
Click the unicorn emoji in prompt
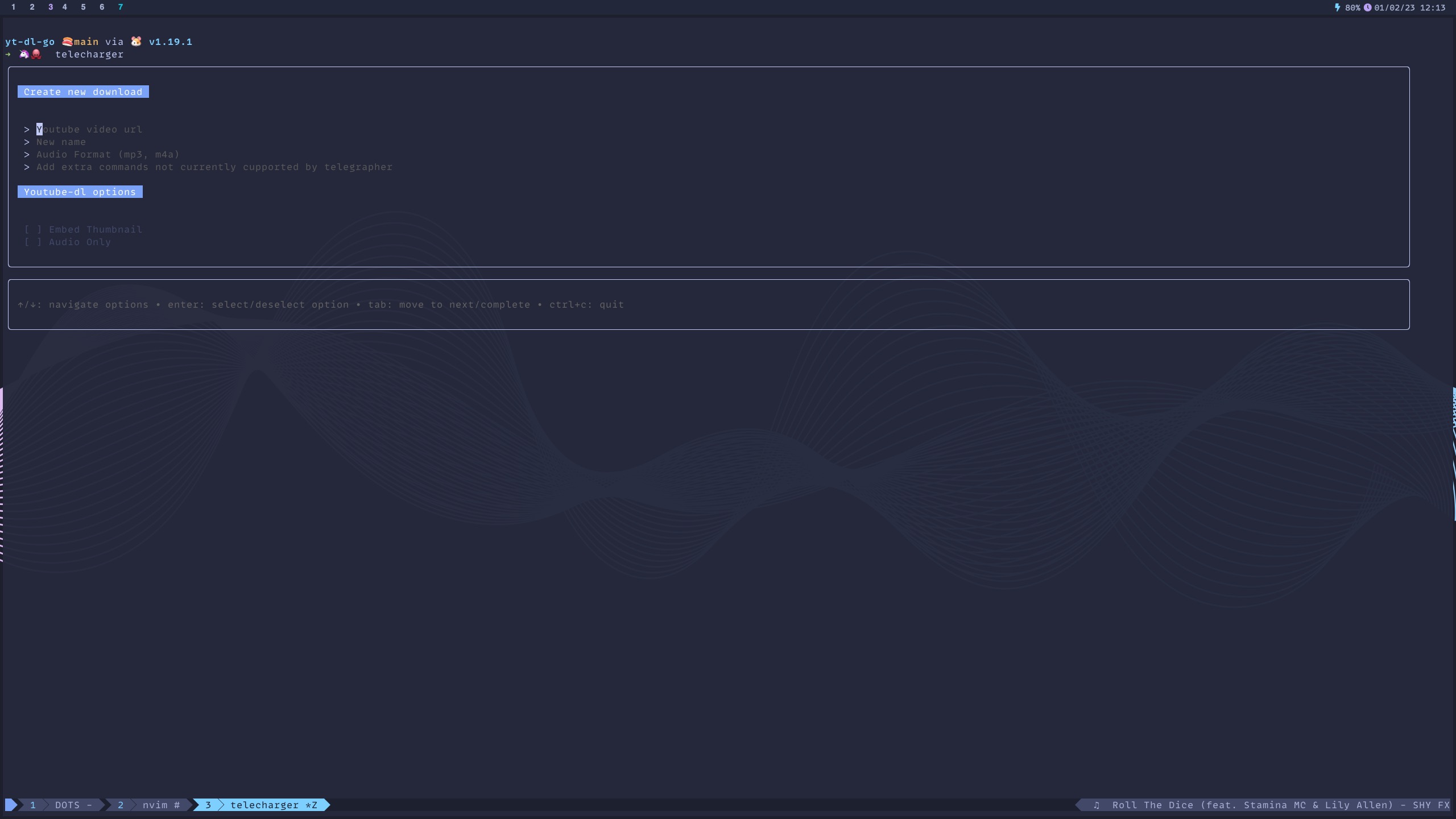pyautogui.click(x=24, y=54)
